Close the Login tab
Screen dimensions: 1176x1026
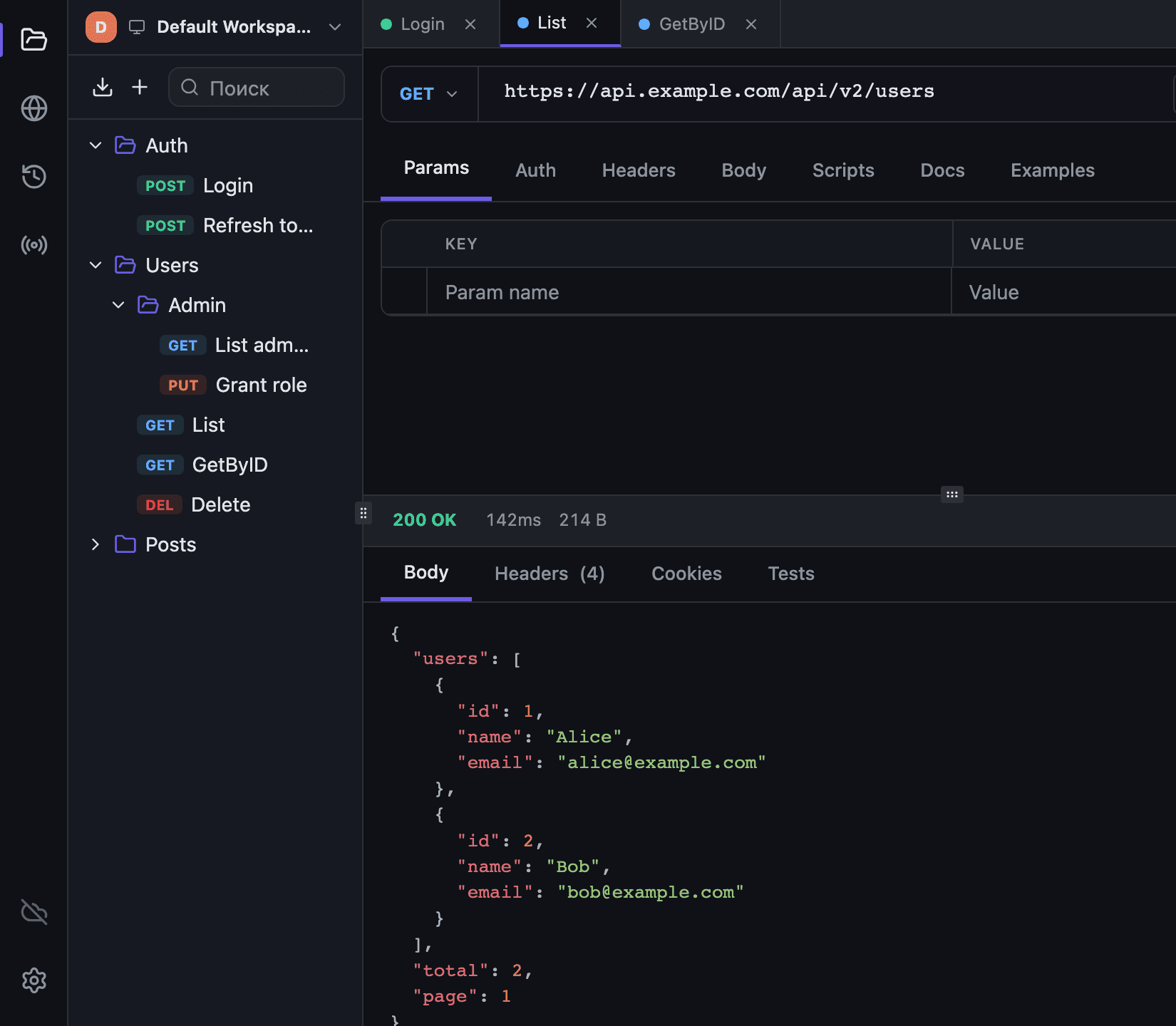(470, 24)
